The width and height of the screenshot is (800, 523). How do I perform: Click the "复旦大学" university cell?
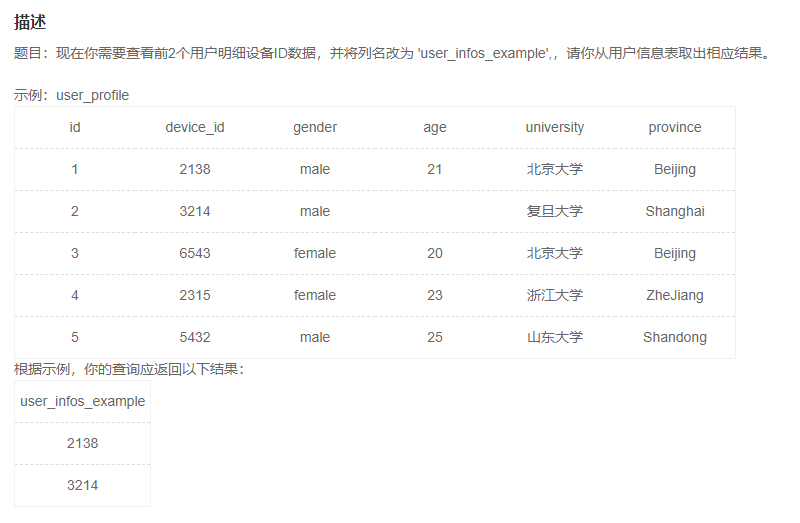tap(555, 211)
